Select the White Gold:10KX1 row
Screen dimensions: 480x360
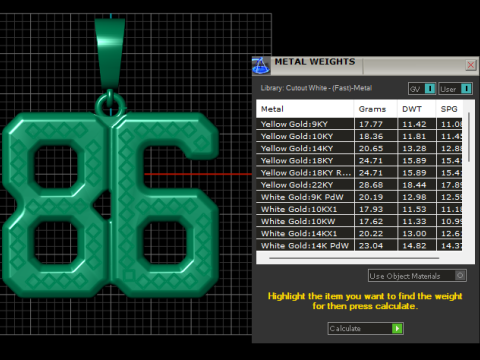tap(359, 209)
